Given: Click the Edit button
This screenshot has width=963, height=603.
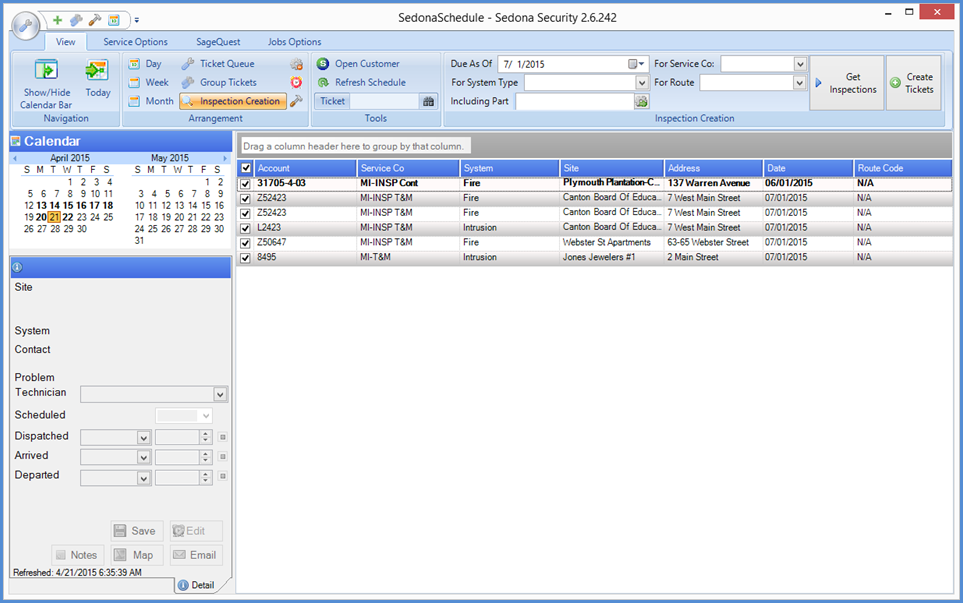Looking at the screenshot, I should 196,531.
